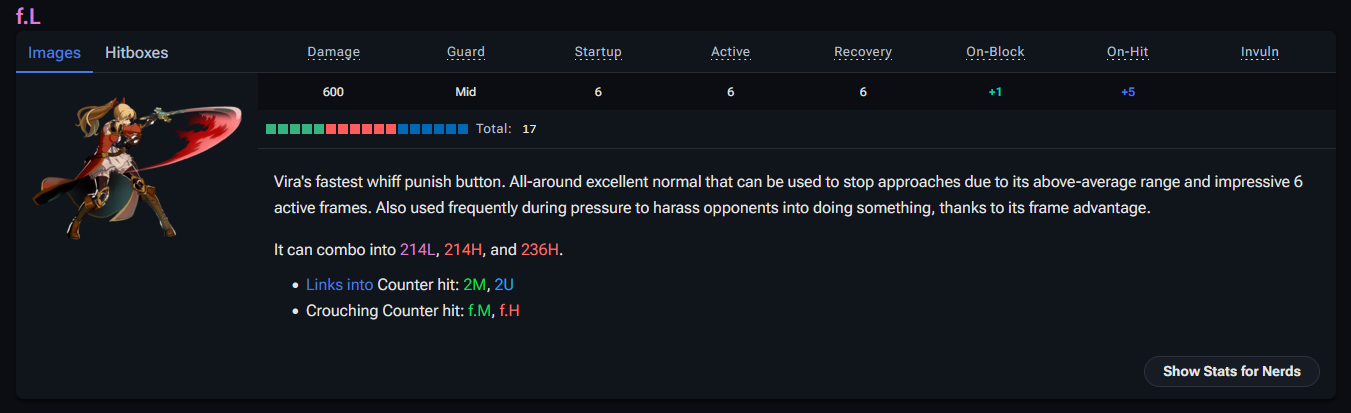Image resolution: width=1351 pixels, height=413 pixels.
Task: Click the Damage column header
Action: coord(333,52)
